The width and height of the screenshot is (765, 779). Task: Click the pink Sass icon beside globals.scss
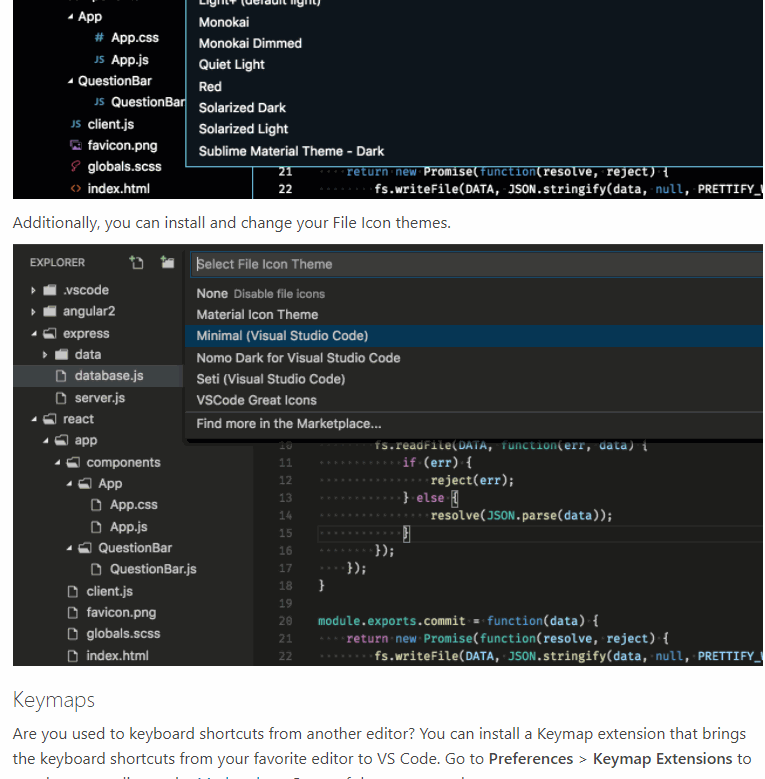(x=76, y=166)
